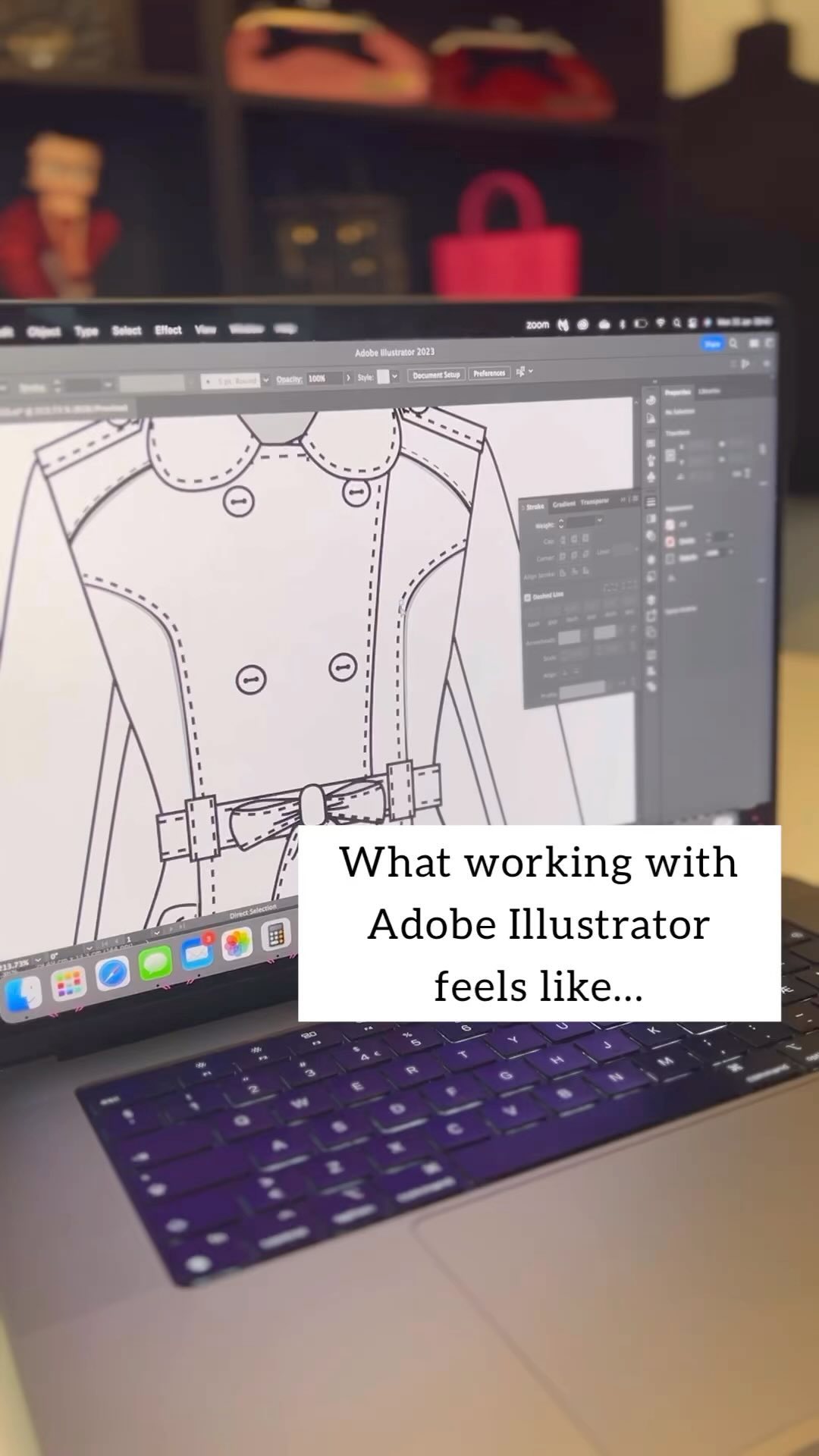The height and width of the screenshot is (1456, 819).
Task: Switch to the Transparency tab in Stroke panel
Action: [x=595, y=501]
